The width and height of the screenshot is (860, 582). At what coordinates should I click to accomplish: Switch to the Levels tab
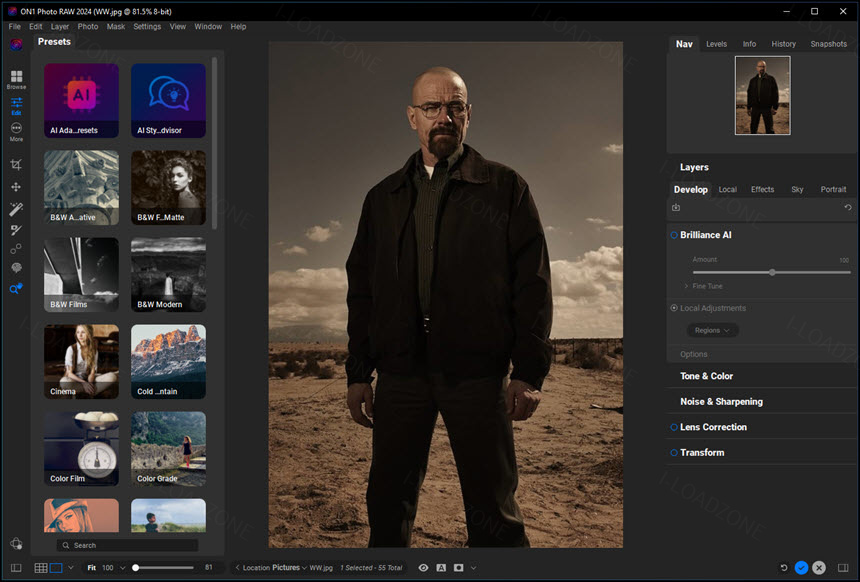(x=716, y=44)
